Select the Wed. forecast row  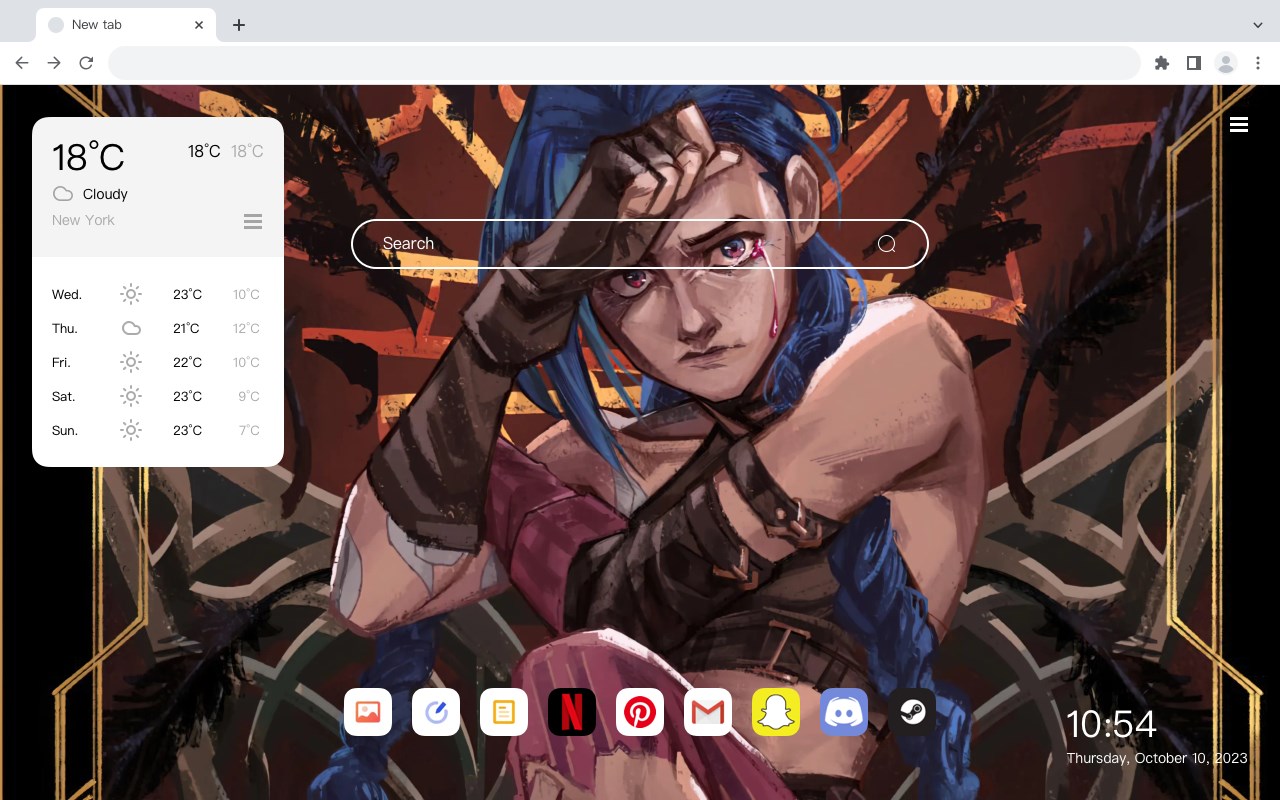(158, 294)
